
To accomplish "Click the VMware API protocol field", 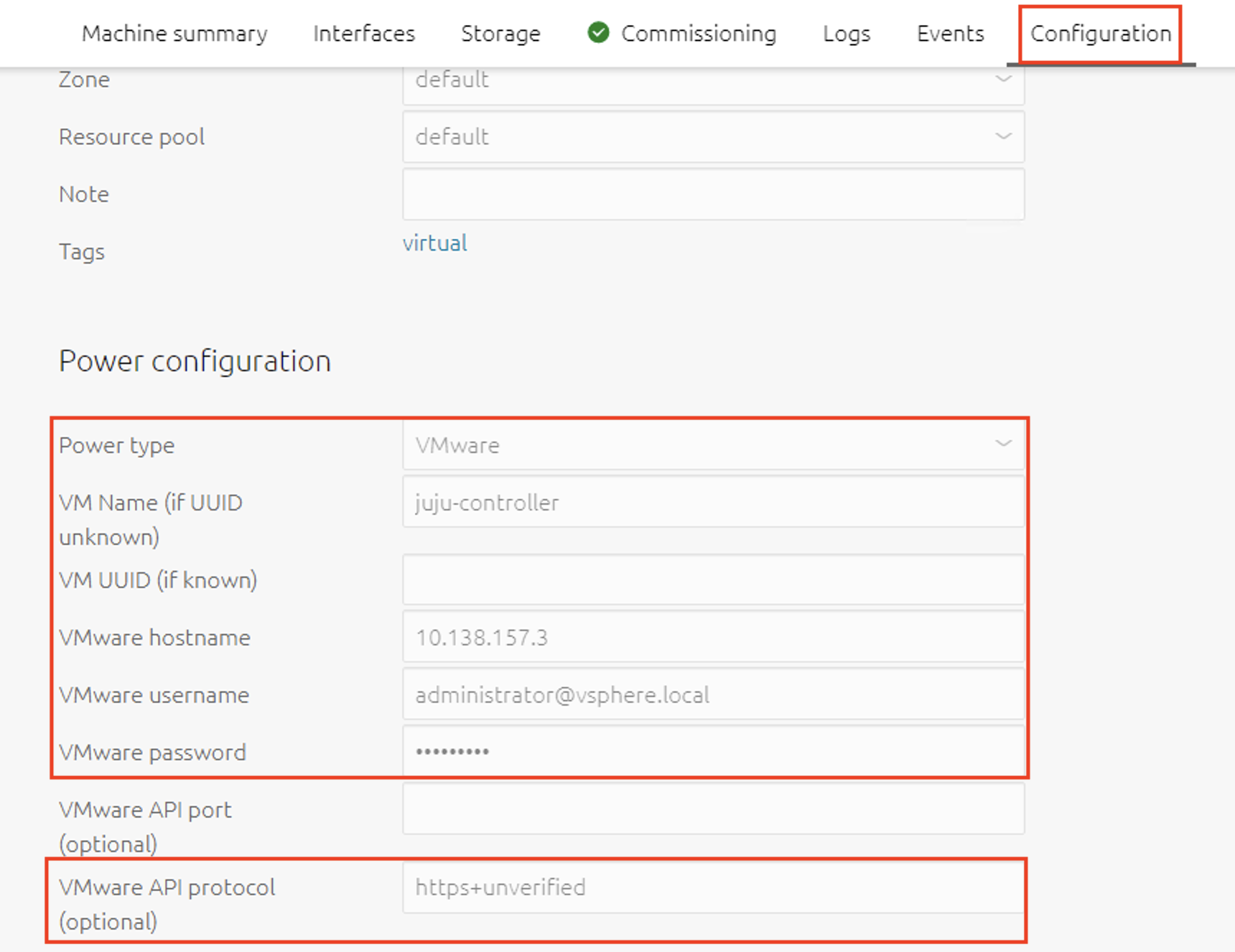I will click(x=713, y=887).
